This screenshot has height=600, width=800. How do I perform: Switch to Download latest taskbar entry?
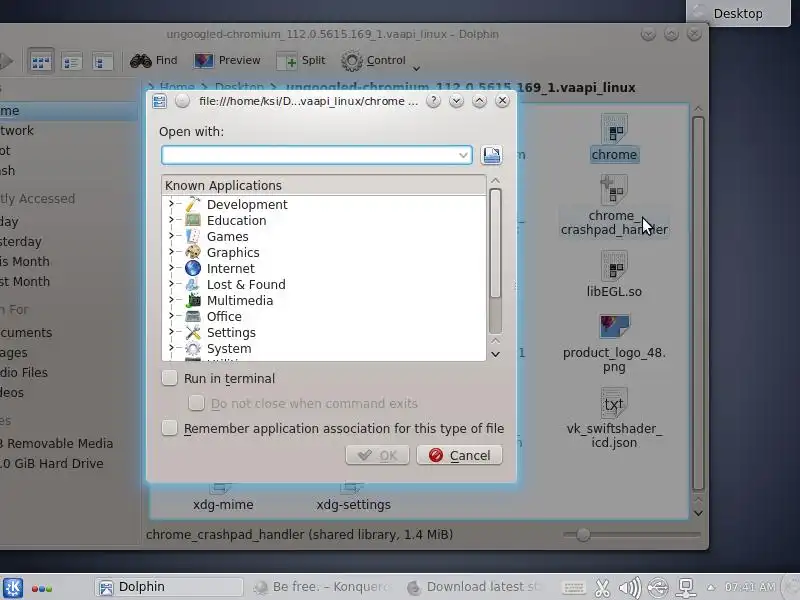474,587
